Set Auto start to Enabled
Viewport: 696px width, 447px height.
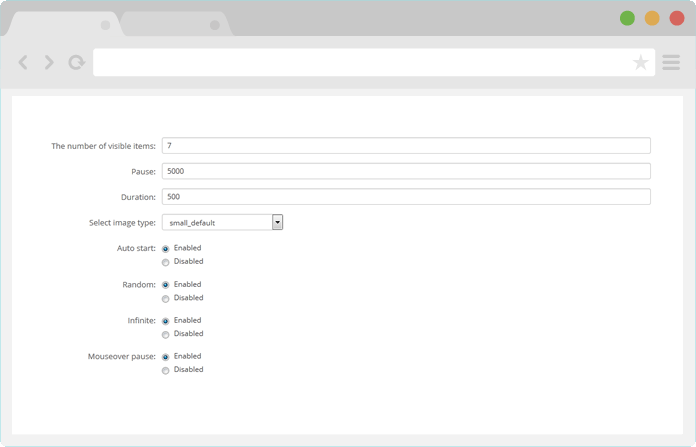[x=166, y=249]
